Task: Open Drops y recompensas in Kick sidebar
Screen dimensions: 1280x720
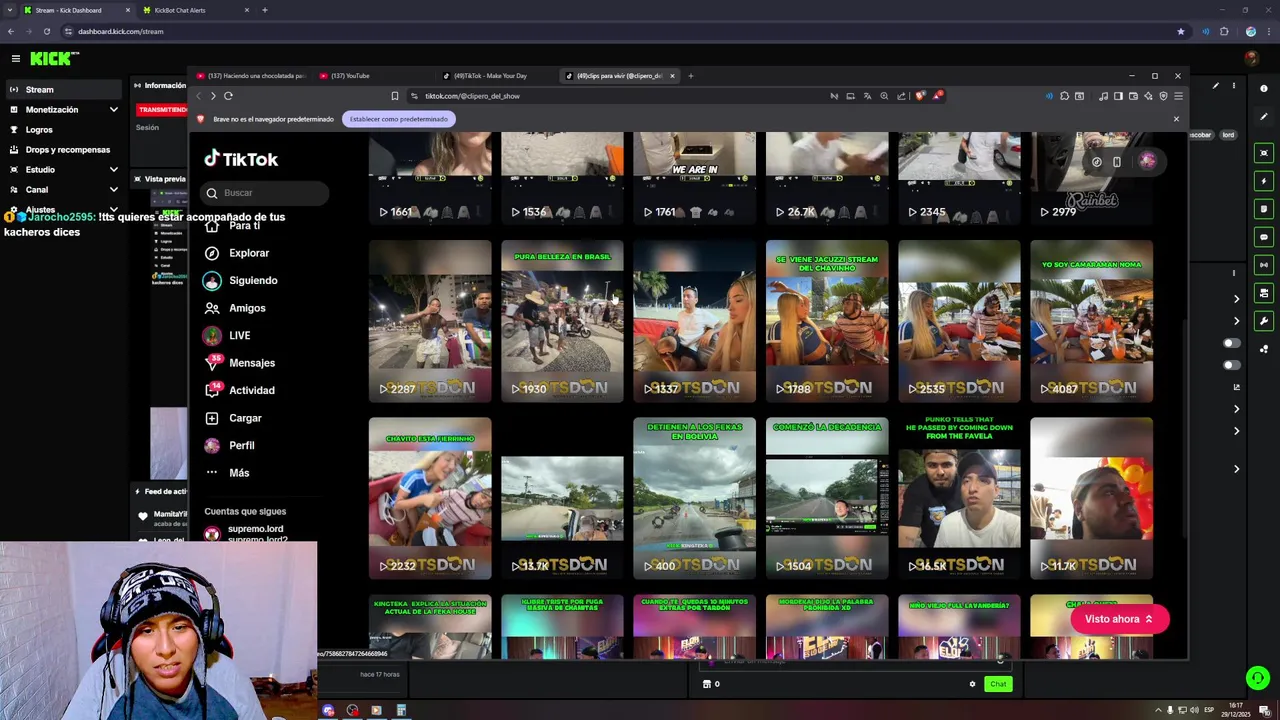Action: [62, 150]
